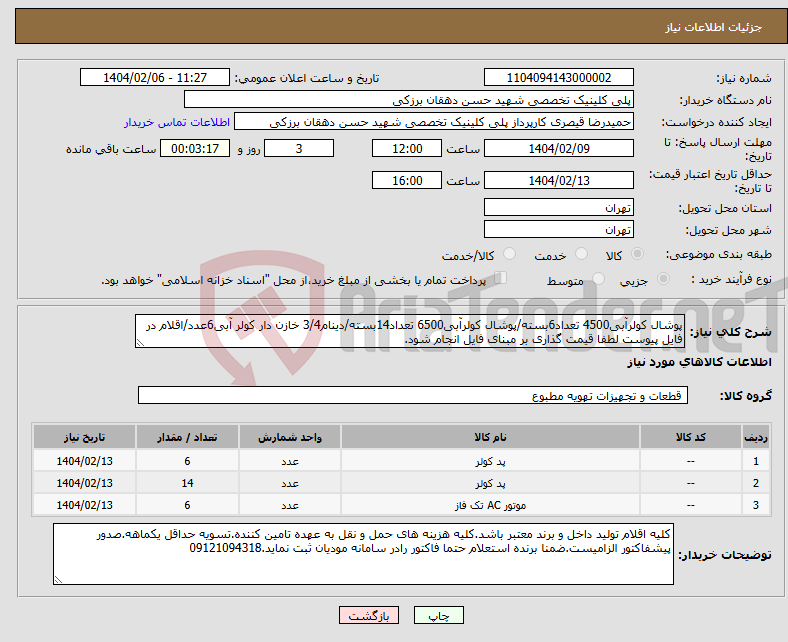
Task: Click the price validity date 1404/02/13 field
Action: [x=558, y=180]
